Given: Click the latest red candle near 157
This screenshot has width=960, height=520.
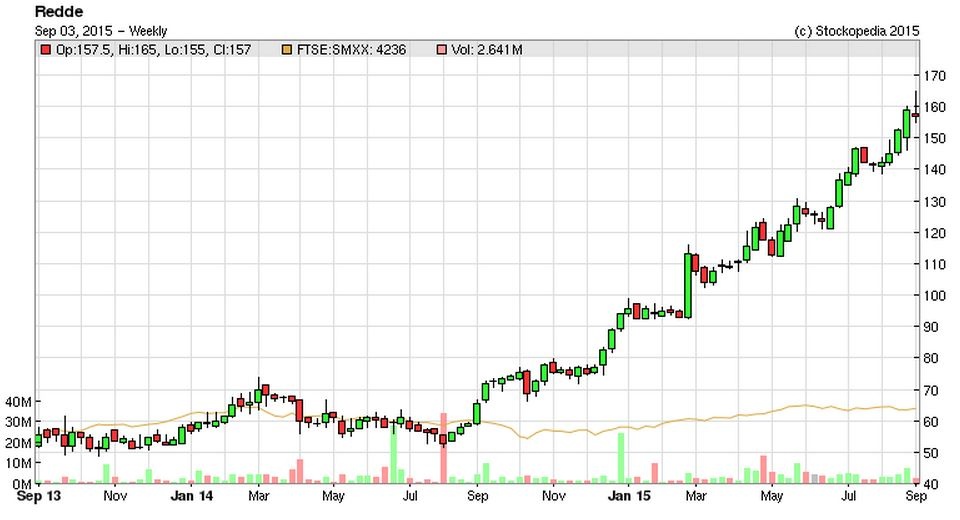Looking at the screenshot, I should click(x=916, y=115).
